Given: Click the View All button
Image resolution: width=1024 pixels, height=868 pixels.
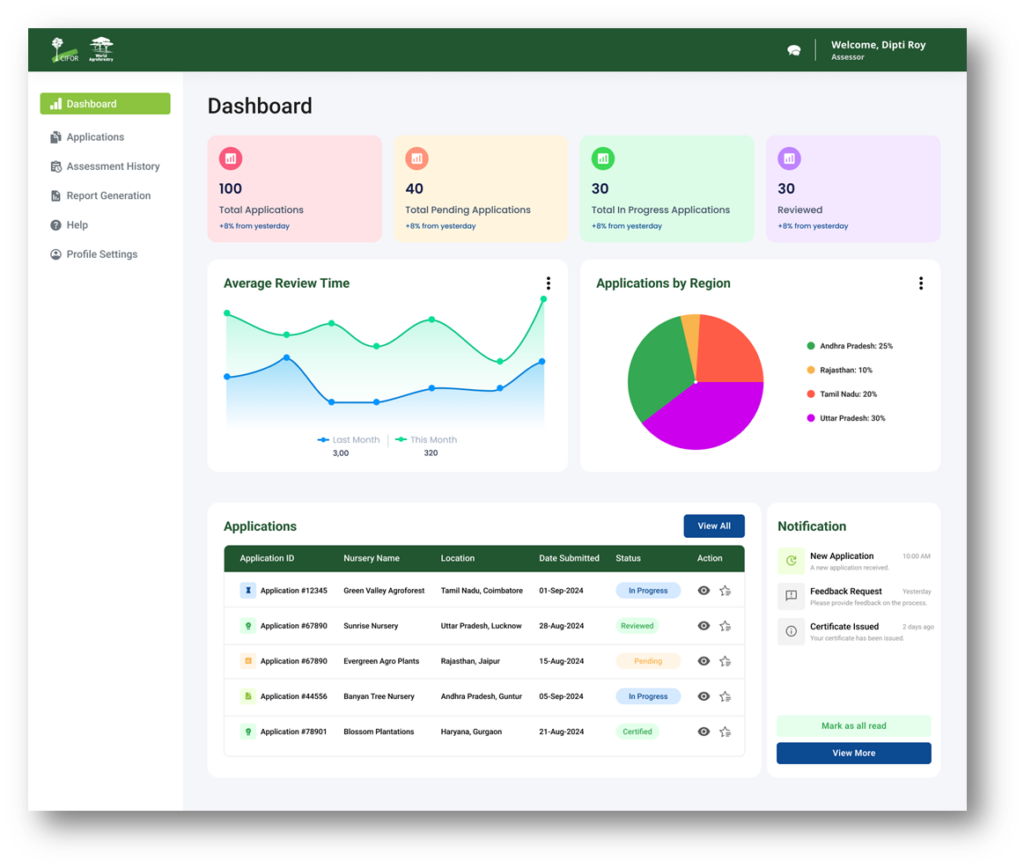Looking at the screenshot, I should (x=714, y=525).
